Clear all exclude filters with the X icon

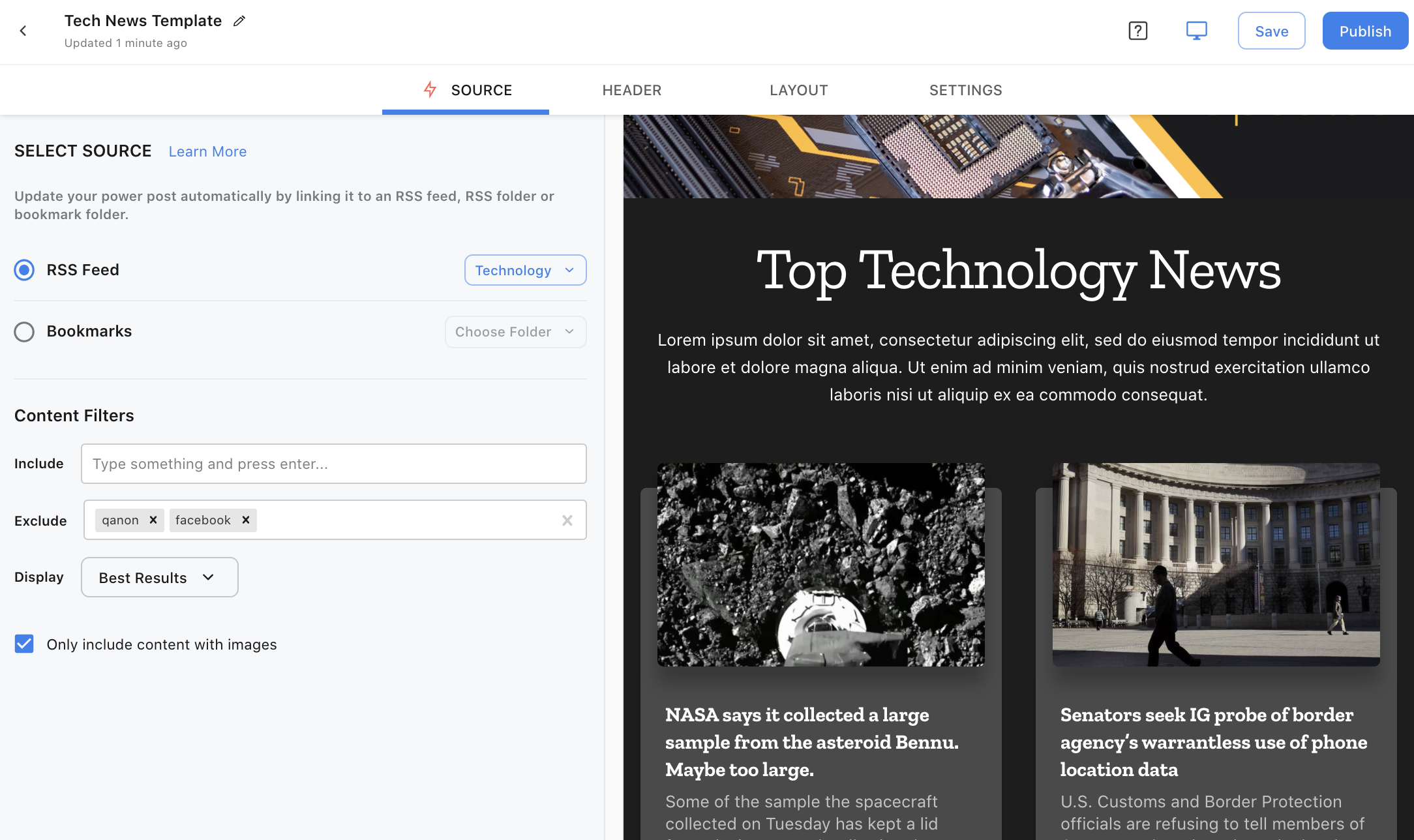pos(567,520)
